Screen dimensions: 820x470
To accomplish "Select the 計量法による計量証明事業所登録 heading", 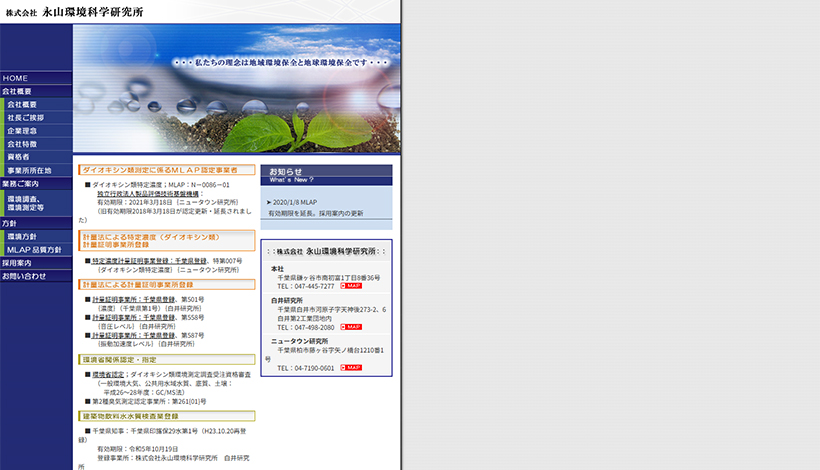I will 167,284.
